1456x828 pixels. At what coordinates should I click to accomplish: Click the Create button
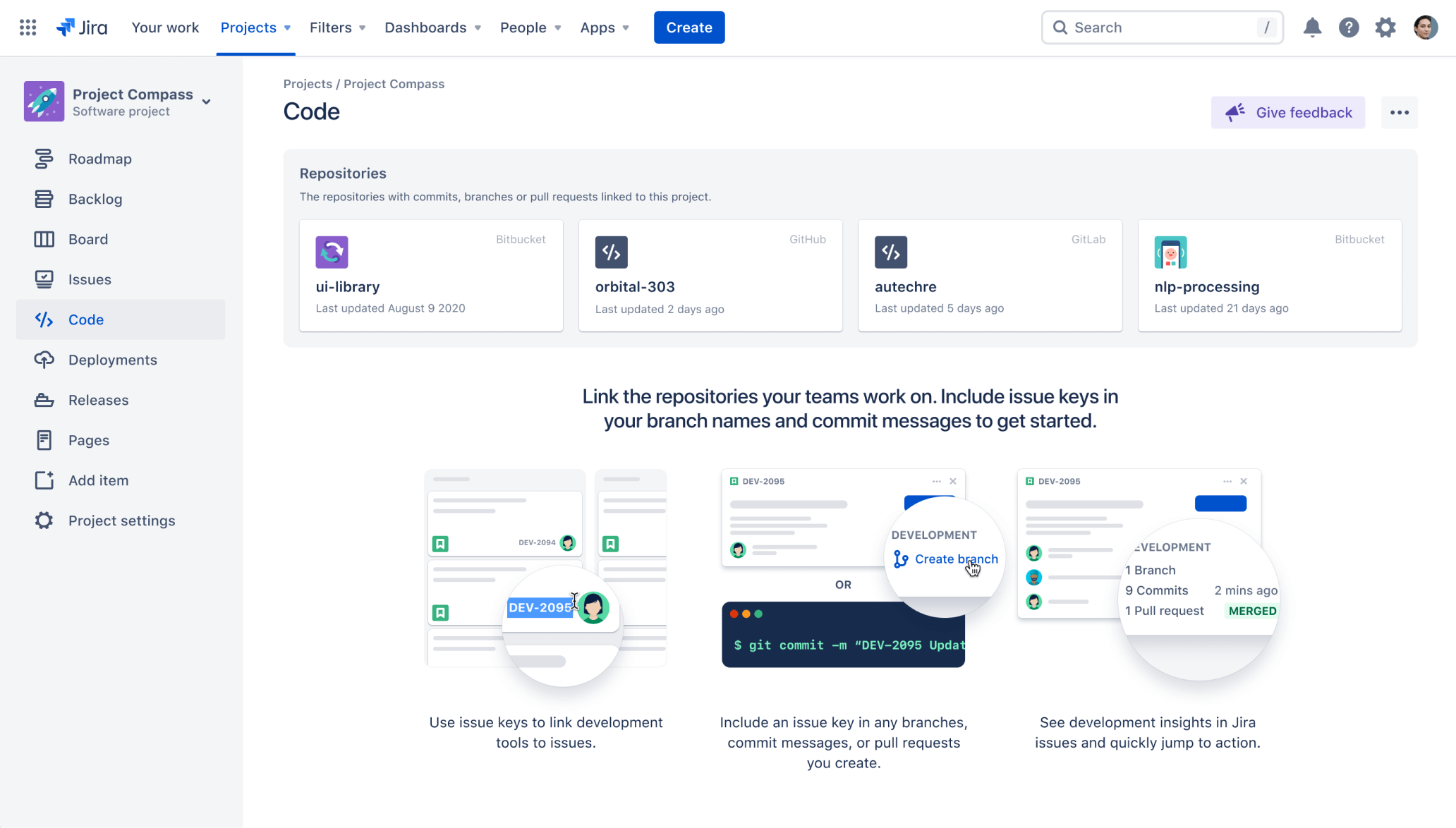click(689, 27)
